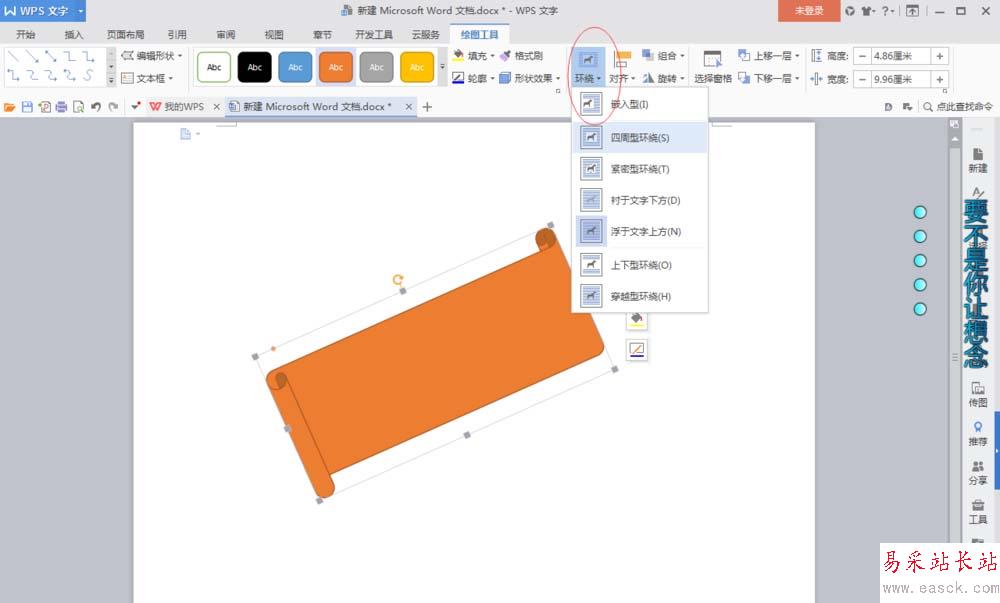Choose 四周型环绕(S) wrap option
This screenshot has height=603, width=1000.
[x=640, y=138]
